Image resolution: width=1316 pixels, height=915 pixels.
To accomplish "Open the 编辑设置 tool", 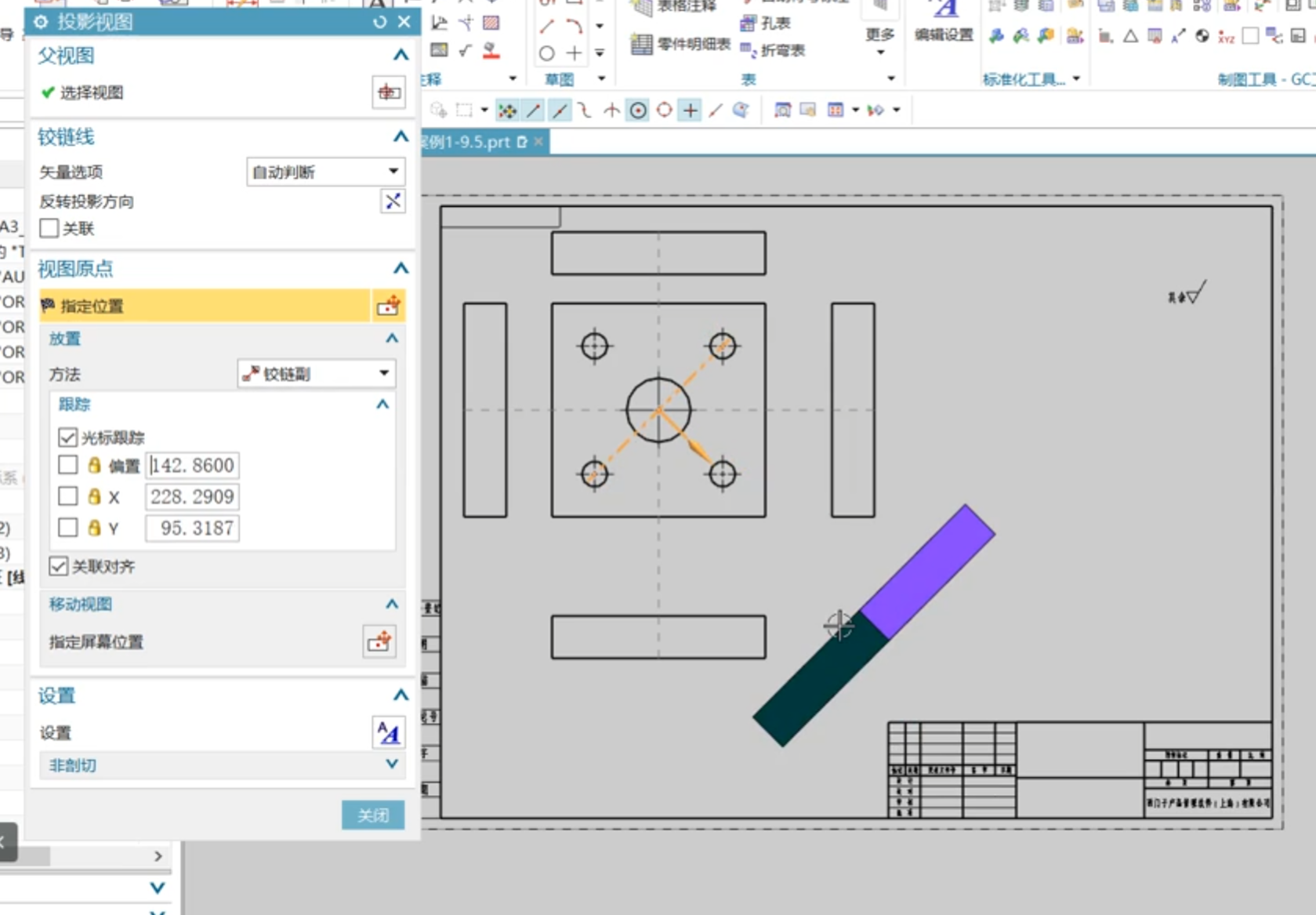I will click(944, 24).
